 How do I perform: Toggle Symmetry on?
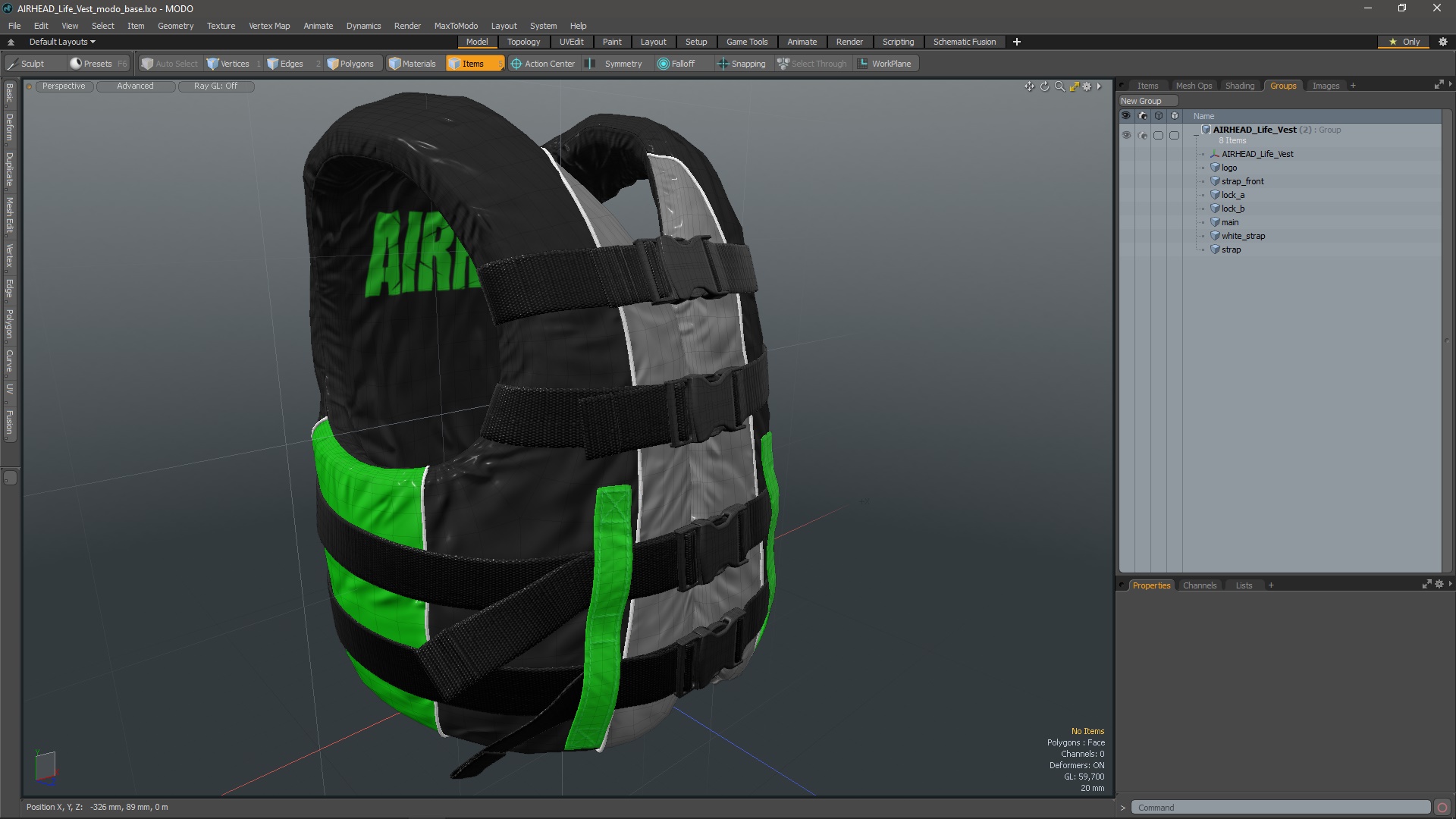(615, 64)
